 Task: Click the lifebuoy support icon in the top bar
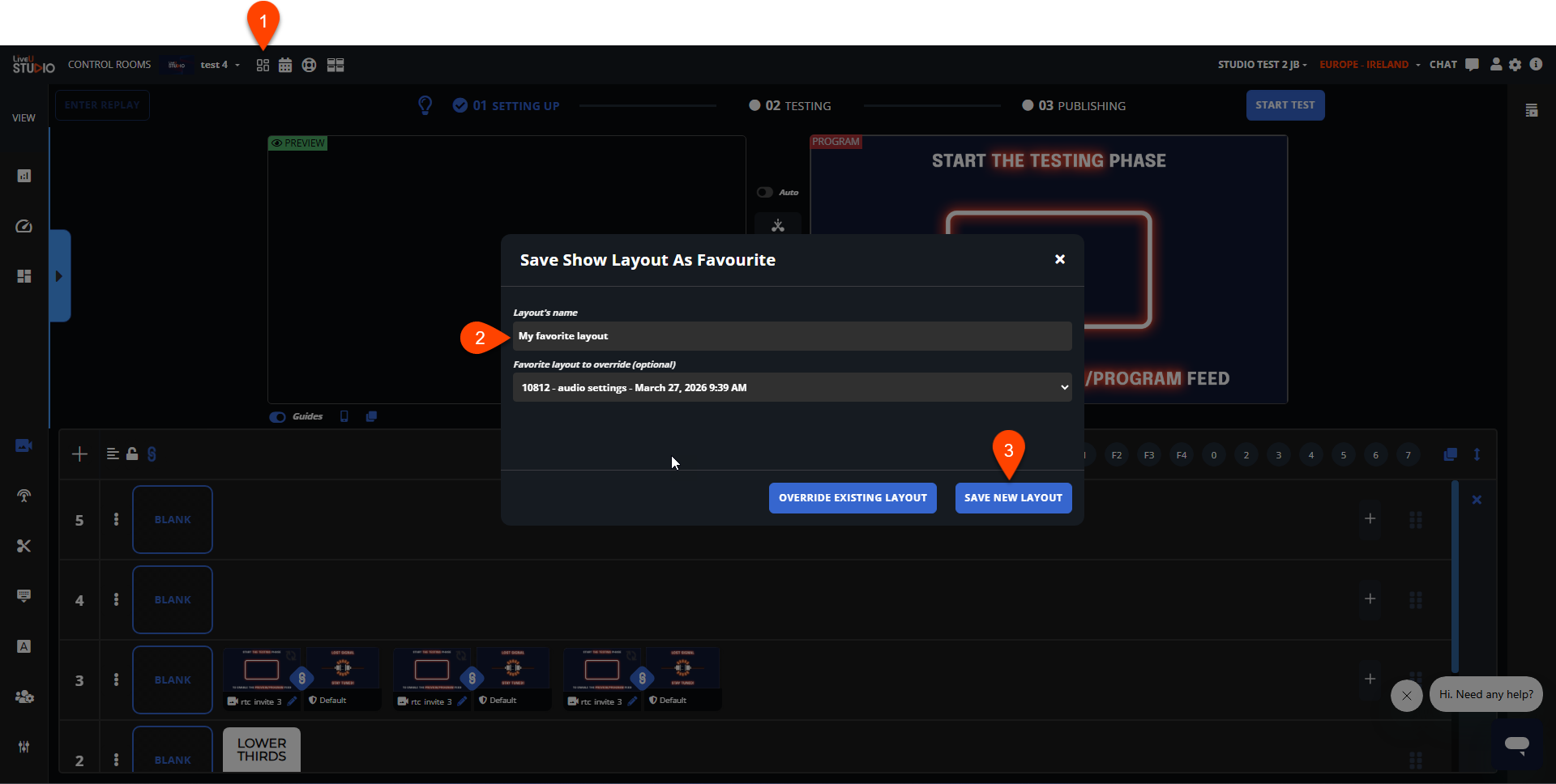pyautogui.click(x=309, y=66)
